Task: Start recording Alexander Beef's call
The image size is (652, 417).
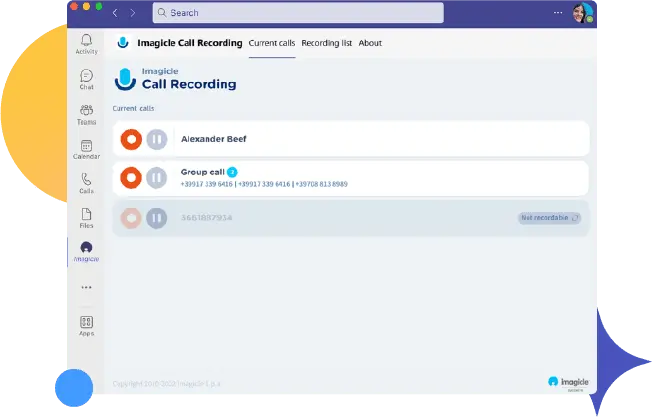Action: tap(130, 139)
